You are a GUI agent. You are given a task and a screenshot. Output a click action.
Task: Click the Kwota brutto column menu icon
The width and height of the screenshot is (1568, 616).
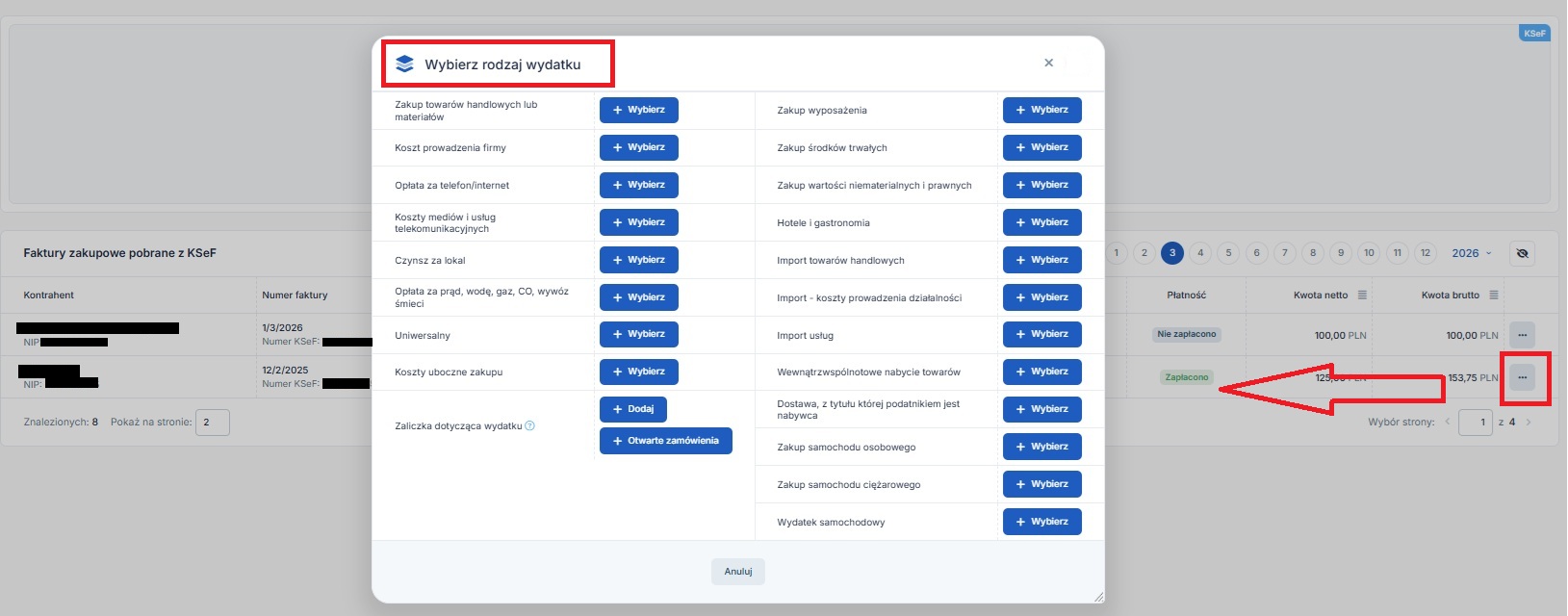click(x=1494, y=295)
